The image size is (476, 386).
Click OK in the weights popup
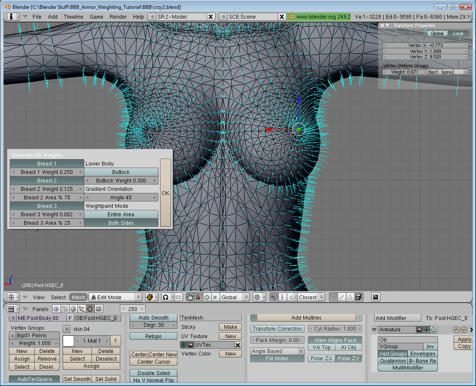tap(166, 193)
